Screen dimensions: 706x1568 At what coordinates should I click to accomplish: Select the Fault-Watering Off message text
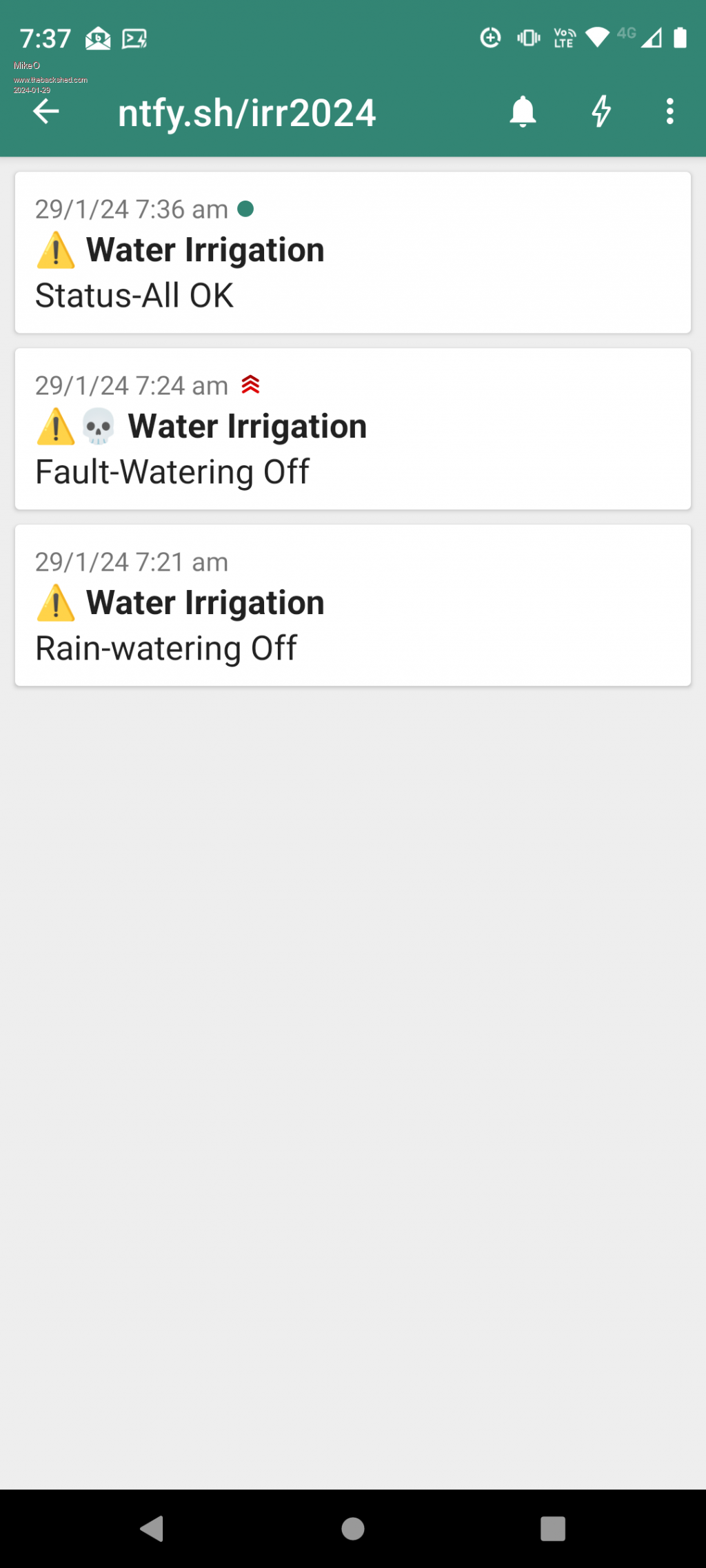[x=172, y=472]
